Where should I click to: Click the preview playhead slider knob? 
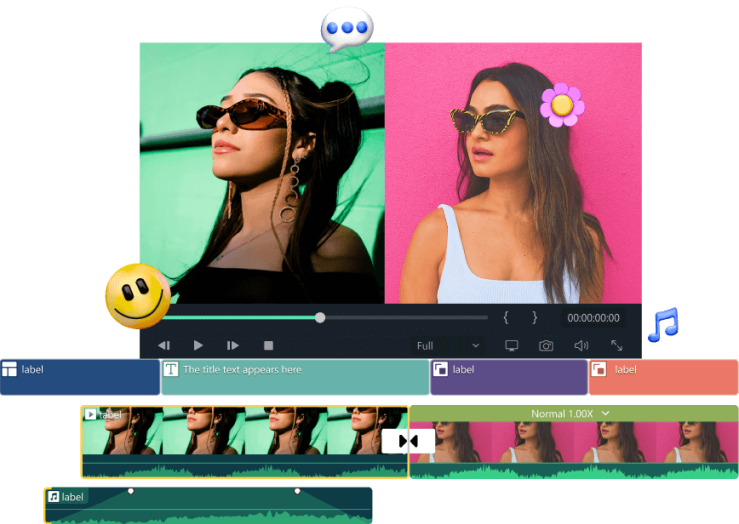point(320,318)
